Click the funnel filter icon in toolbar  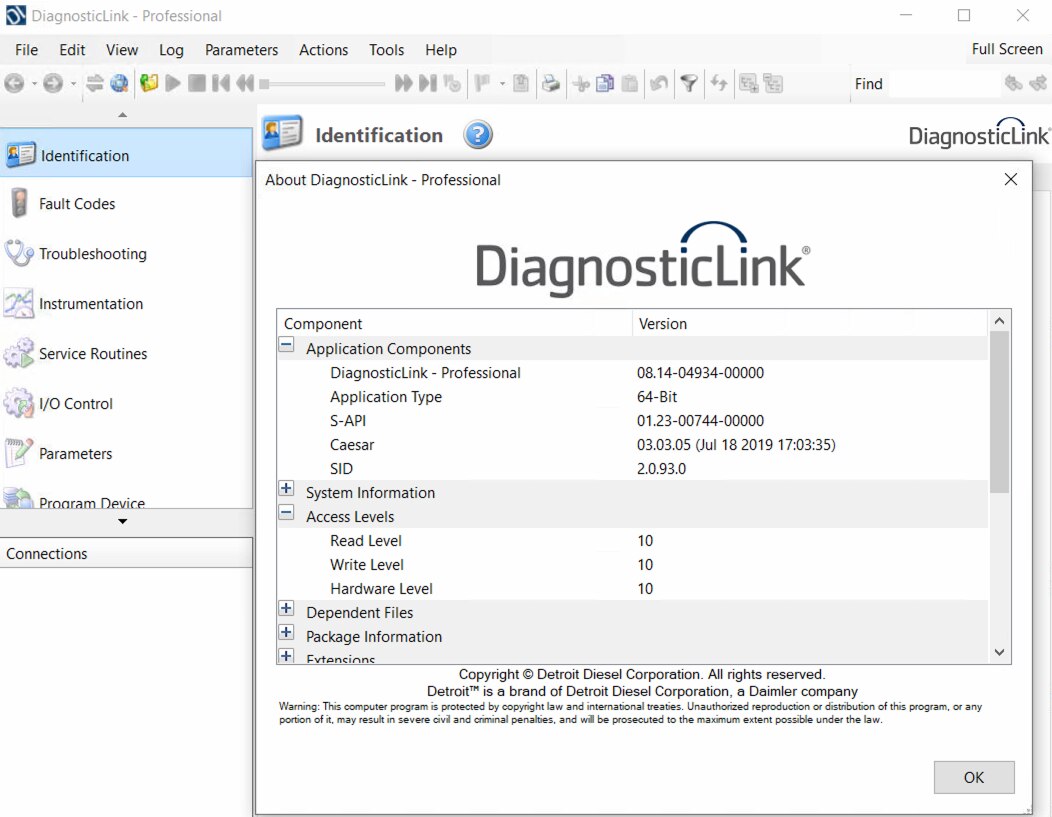pyautogui.click(x=689, y=83)
